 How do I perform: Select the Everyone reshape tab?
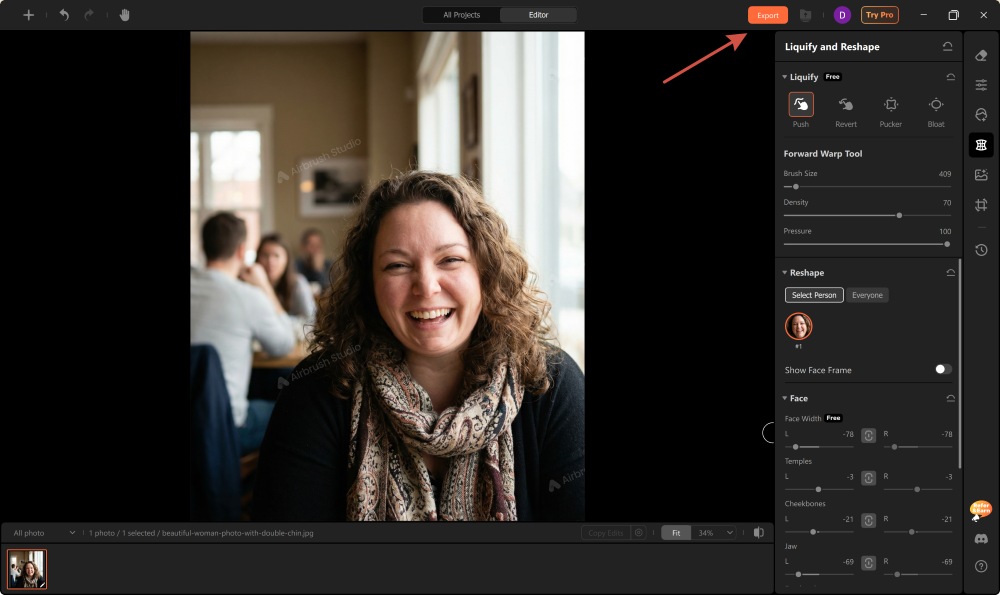867,295
